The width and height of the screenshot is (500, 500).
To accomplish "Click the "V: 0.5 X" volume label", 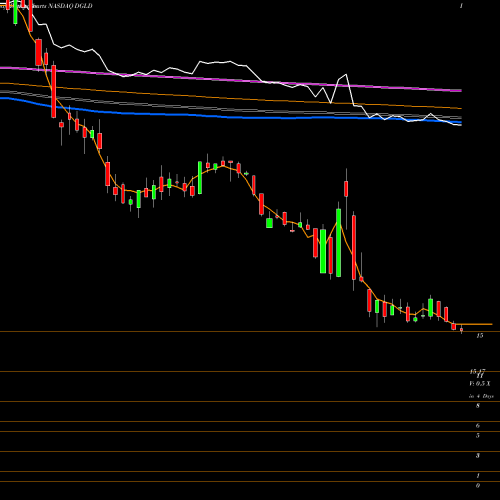I will [x=480, y=384].
